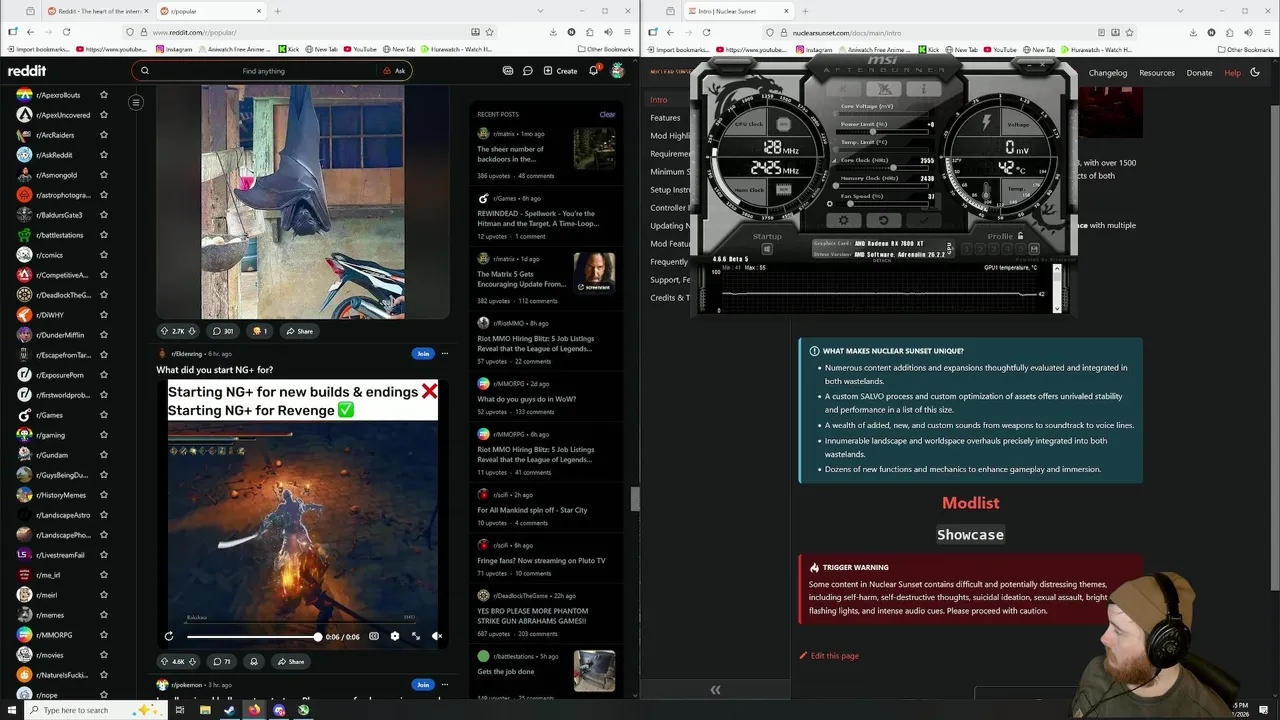The height and width of the screenshot is (720, 1280).
Task: Star r/Gundam in the sidebar
Action: pos(104,455)
